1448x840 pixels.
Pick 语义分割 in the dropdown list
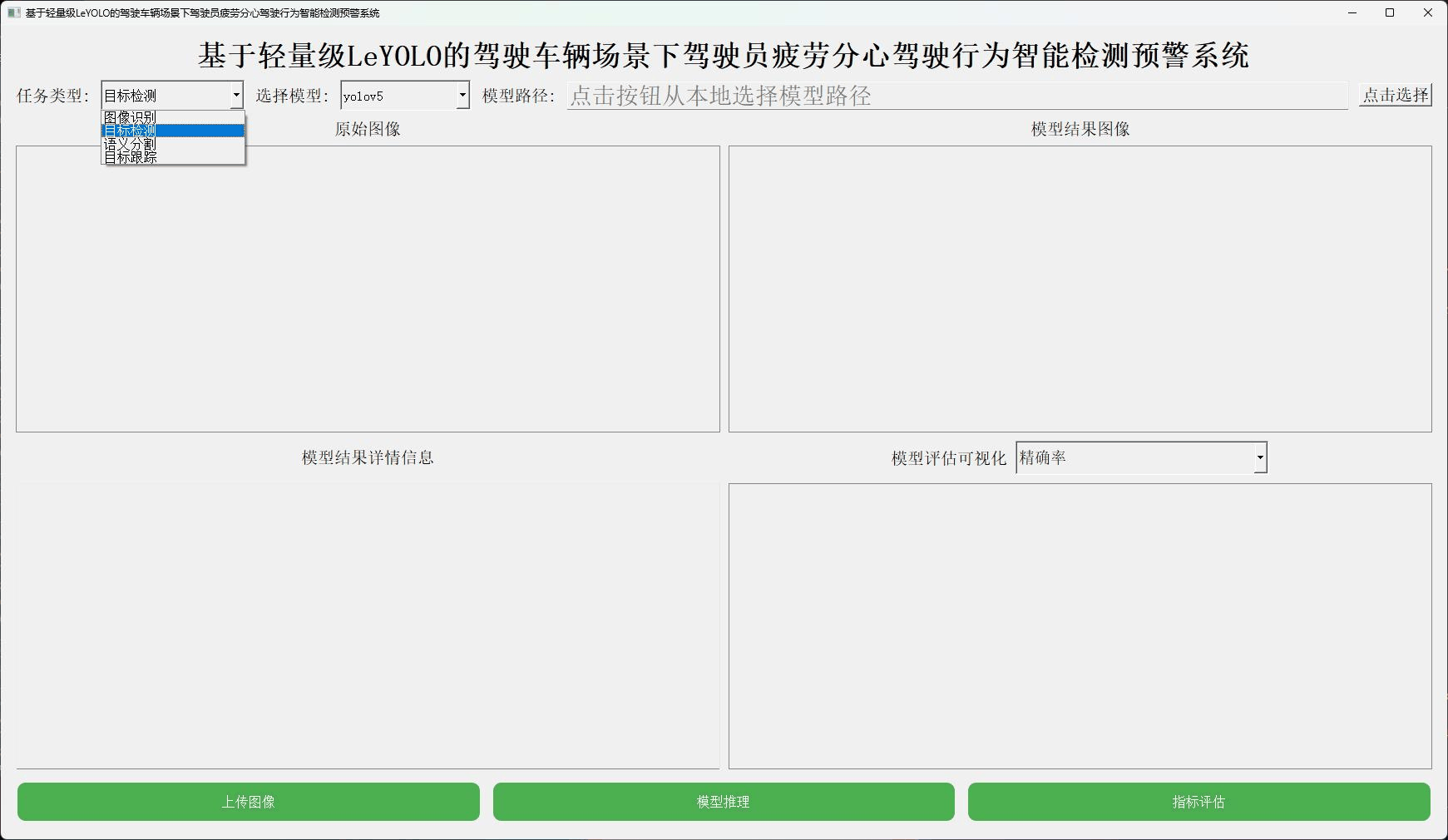coord(173,144)
